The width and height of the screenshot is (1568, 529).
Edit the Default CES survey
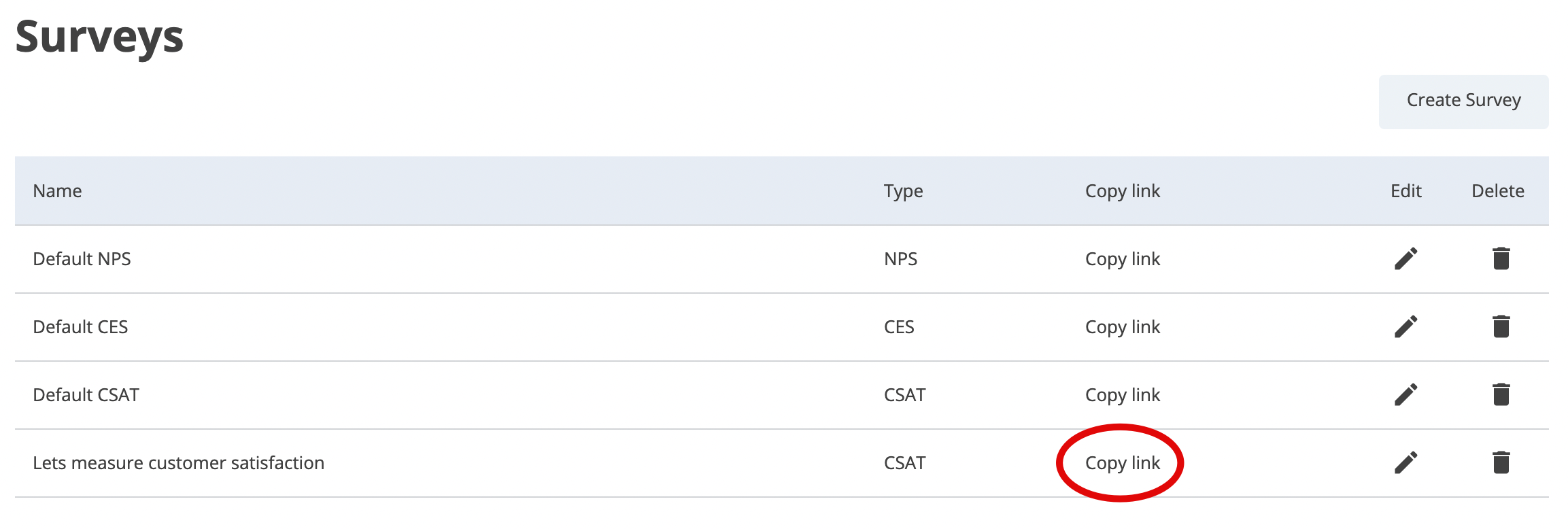[1405, 326]
